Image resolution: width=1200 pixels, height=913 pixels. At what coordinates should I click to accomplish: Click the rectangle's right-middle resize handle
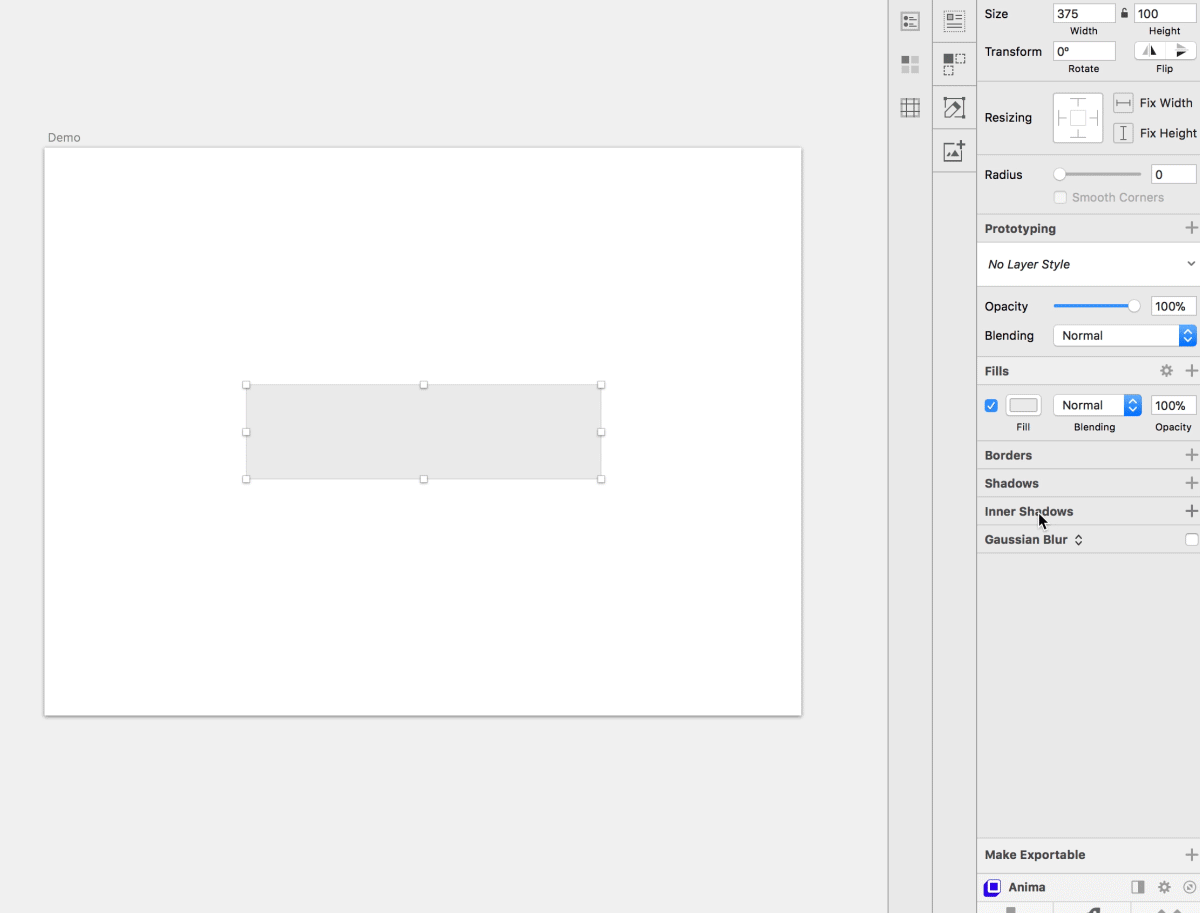(601, 432)
